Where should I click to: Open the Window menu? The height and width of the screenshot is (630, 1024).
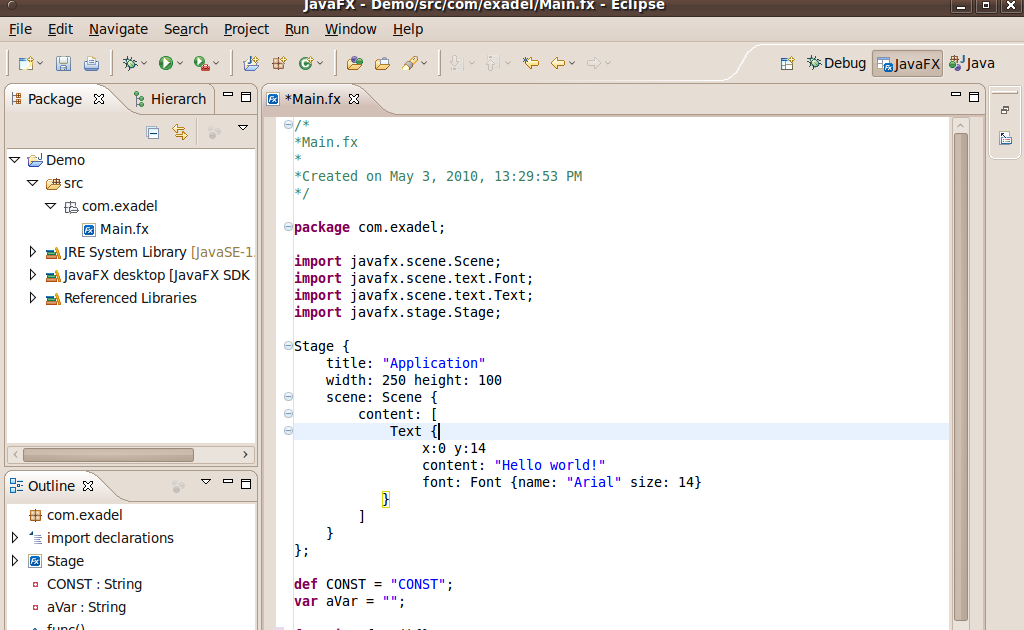click(351, 29)
